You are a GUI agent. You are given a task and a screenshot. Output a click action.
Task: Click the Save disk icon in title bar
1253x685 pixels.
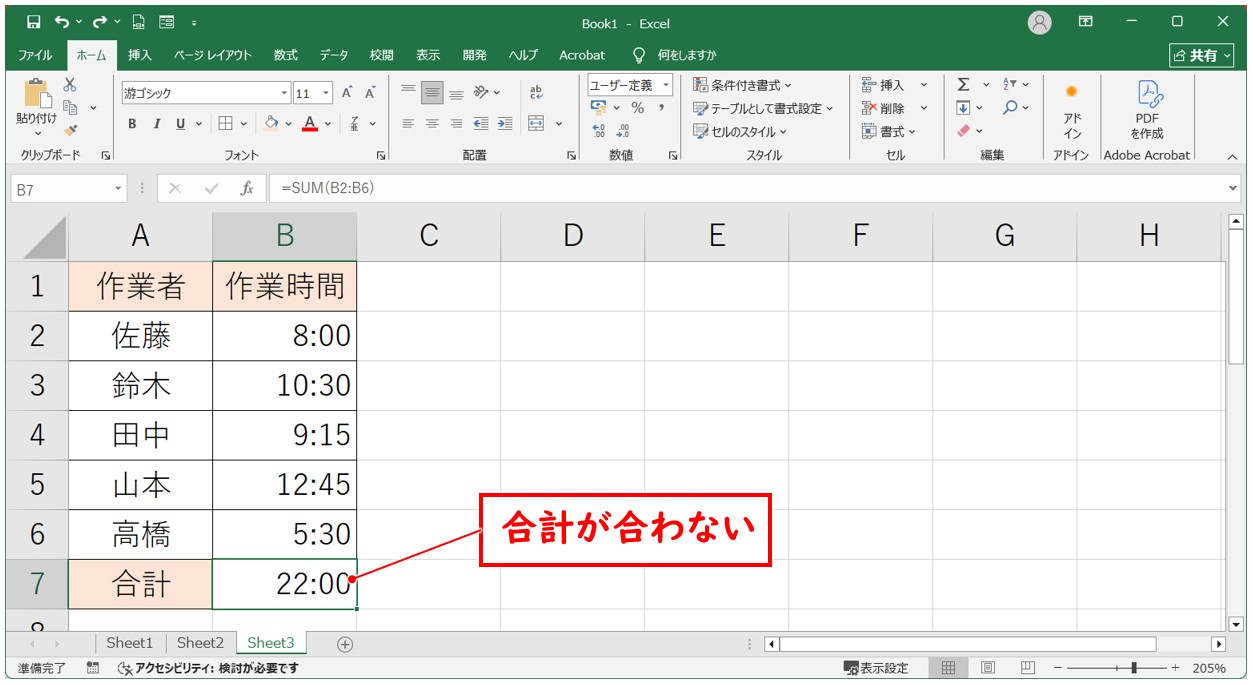tap(34, 23)
